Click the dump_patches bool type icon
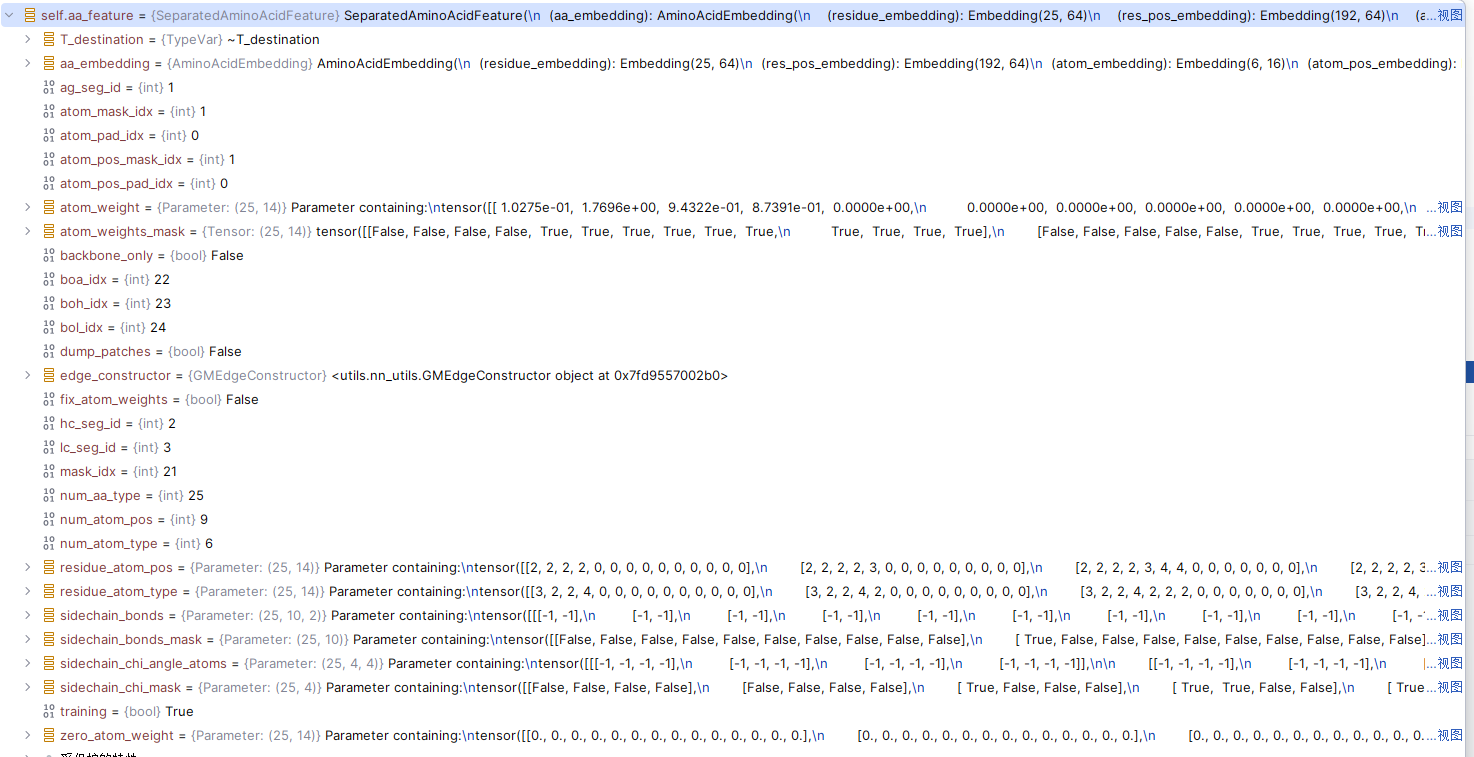1474x757 pixels. click(x=49, y=351)
